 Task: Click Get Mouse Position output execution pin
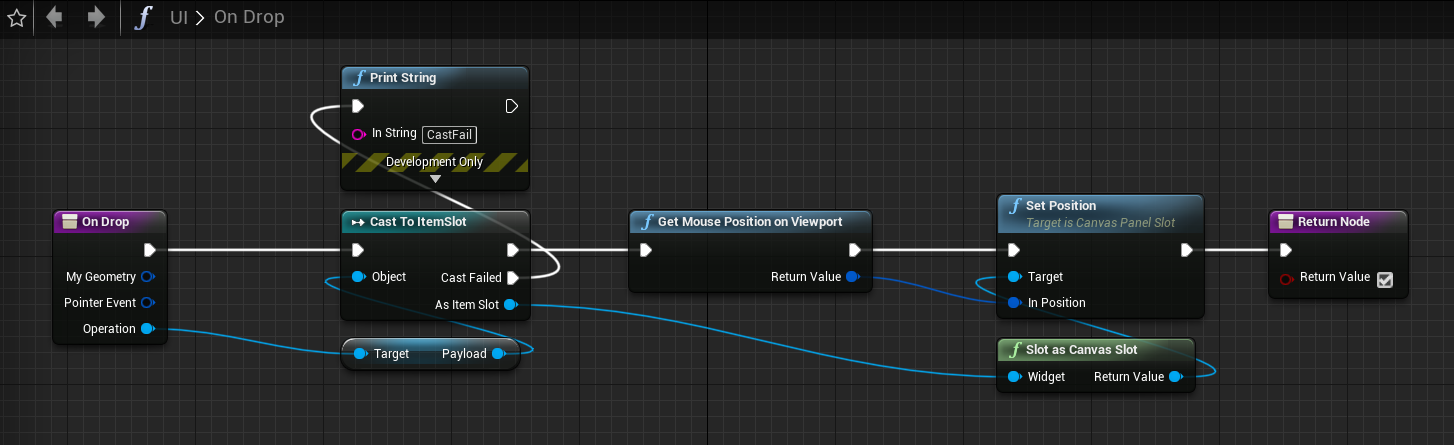pos(855,250)
